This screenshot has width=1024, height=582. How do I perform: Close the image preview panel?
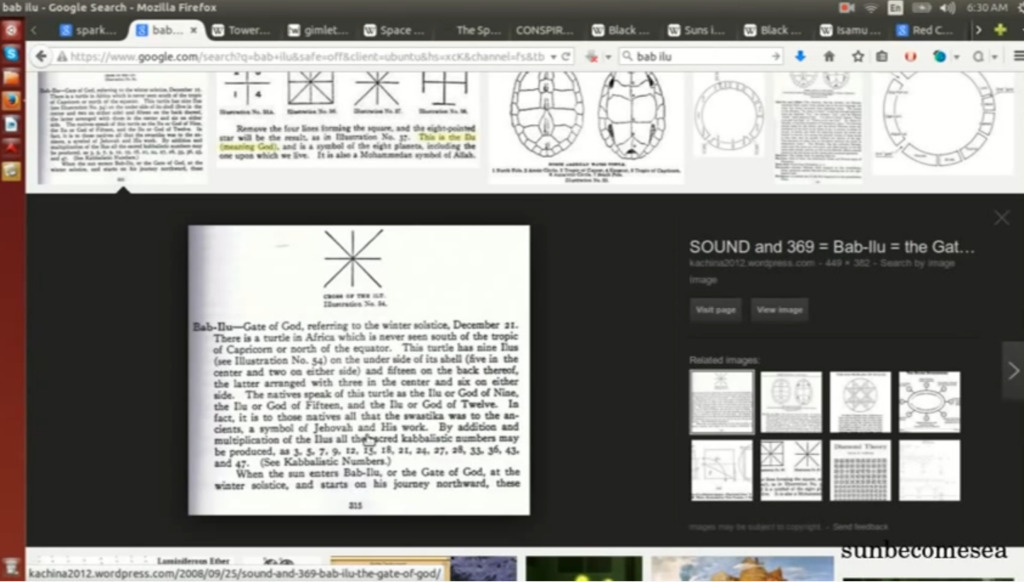point(1001,218)
